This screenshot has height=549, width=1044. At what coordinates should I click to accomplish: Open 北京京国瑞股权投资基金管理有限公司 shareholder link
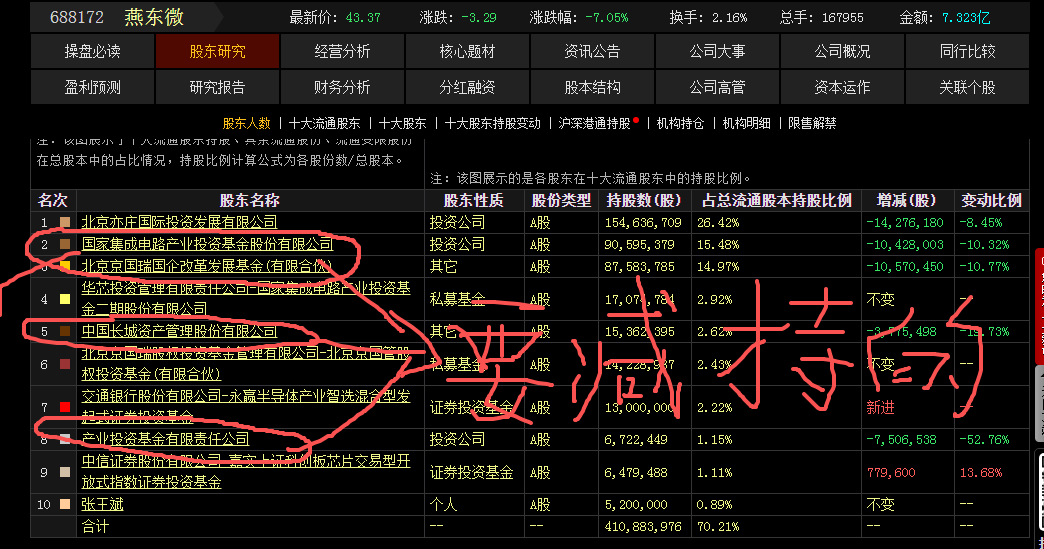click(246, 363)
